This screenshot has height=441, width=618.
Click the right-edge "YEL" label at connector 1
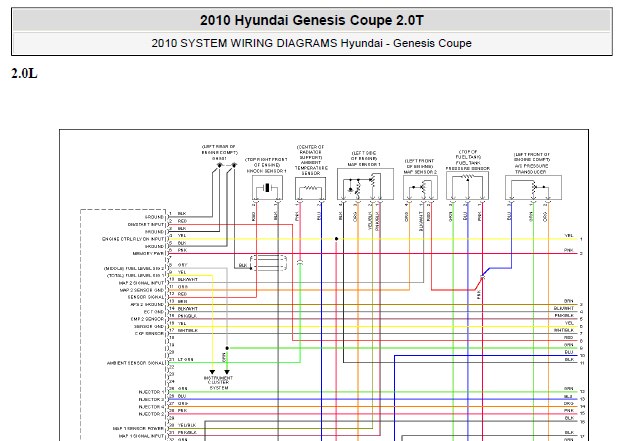pyautogui.click(x=569, y=236)
